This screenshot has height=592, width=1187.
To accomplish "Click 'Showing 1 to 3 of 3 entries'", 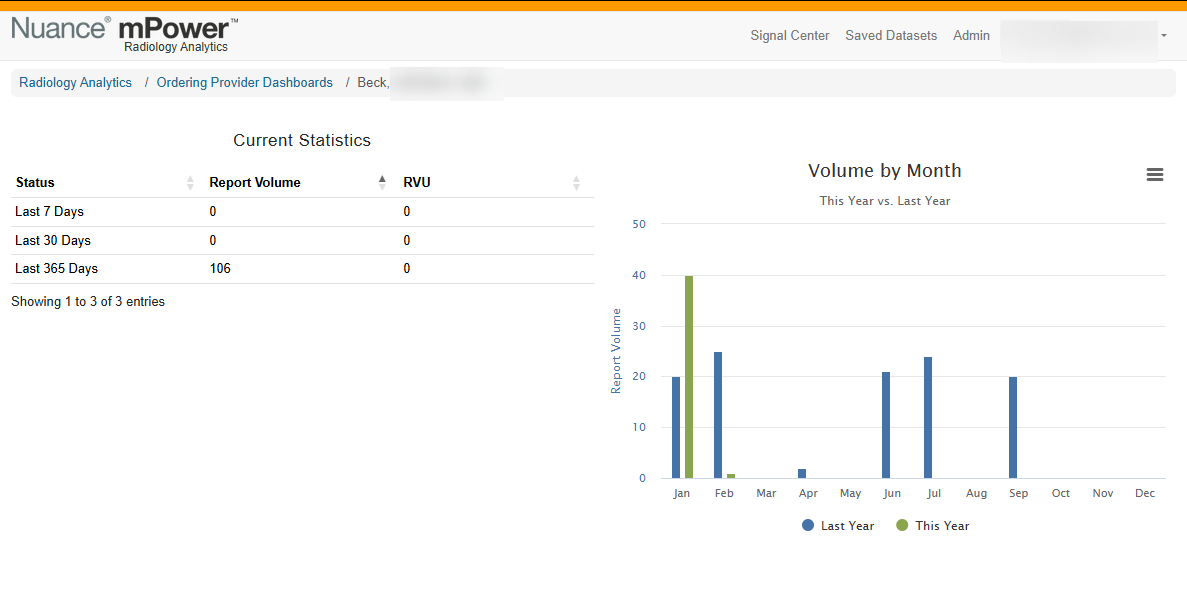I will 88,301.
